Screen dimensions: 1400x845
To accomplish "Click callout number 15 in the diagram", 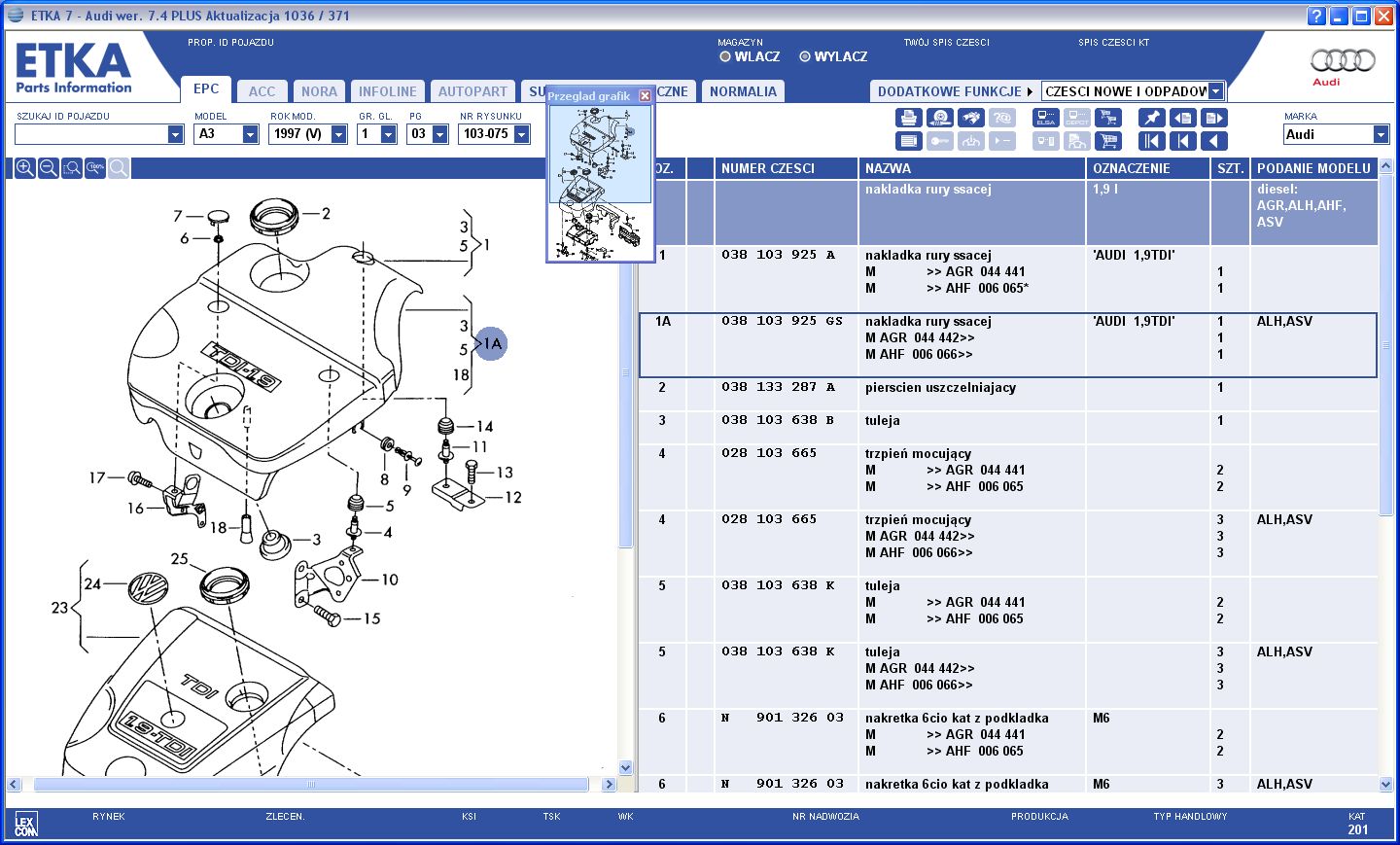I will tap(371, 618).
